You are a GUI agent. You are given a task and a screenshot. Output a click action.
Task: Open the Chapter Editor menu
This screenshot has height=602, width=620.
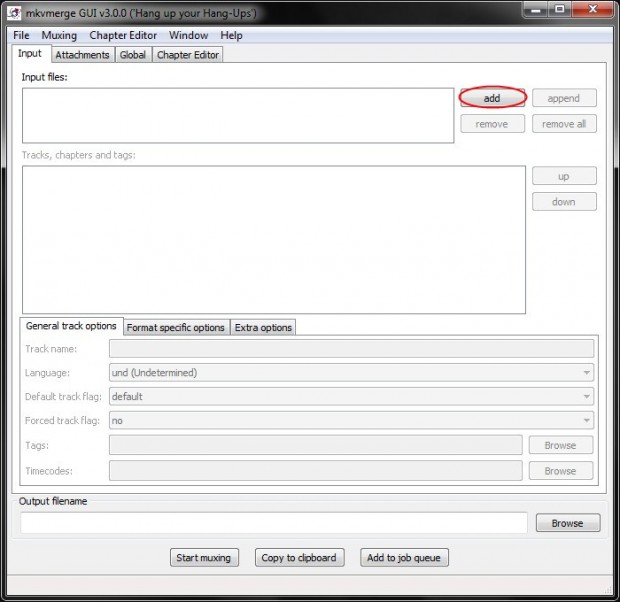(x=123, y=36)
